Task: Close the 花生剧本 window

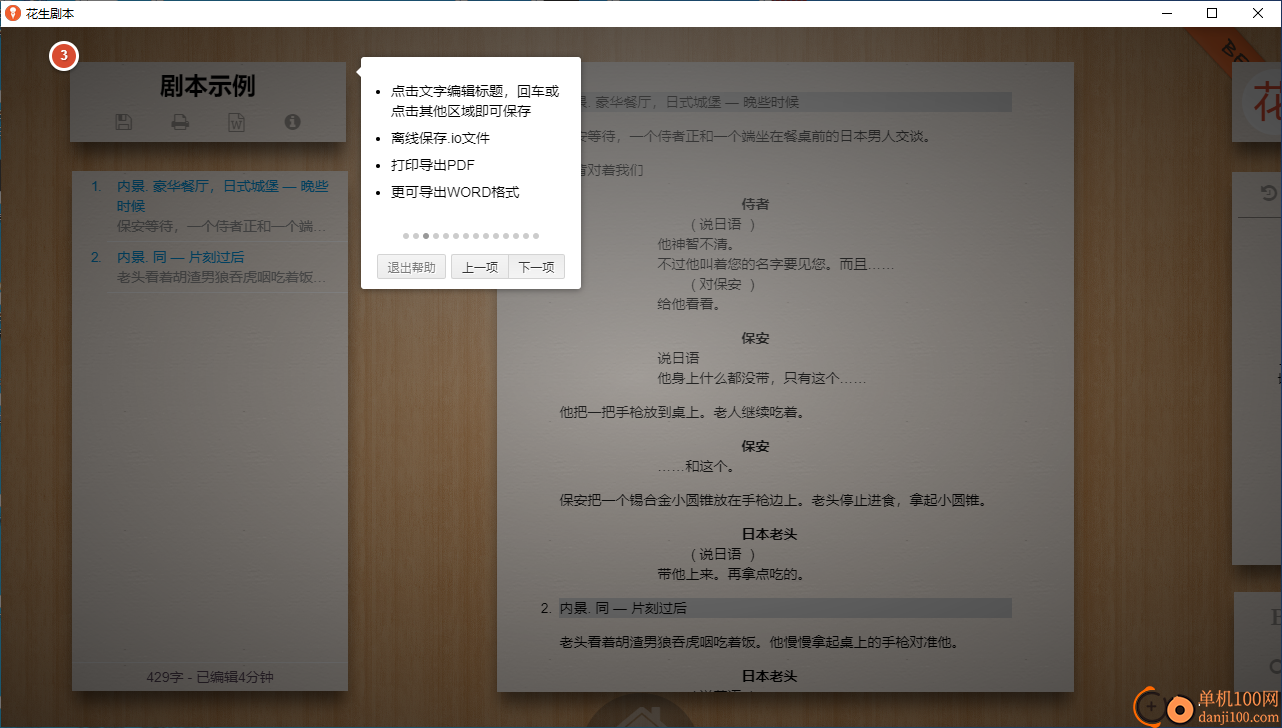Action: [x=1258, y=13]
